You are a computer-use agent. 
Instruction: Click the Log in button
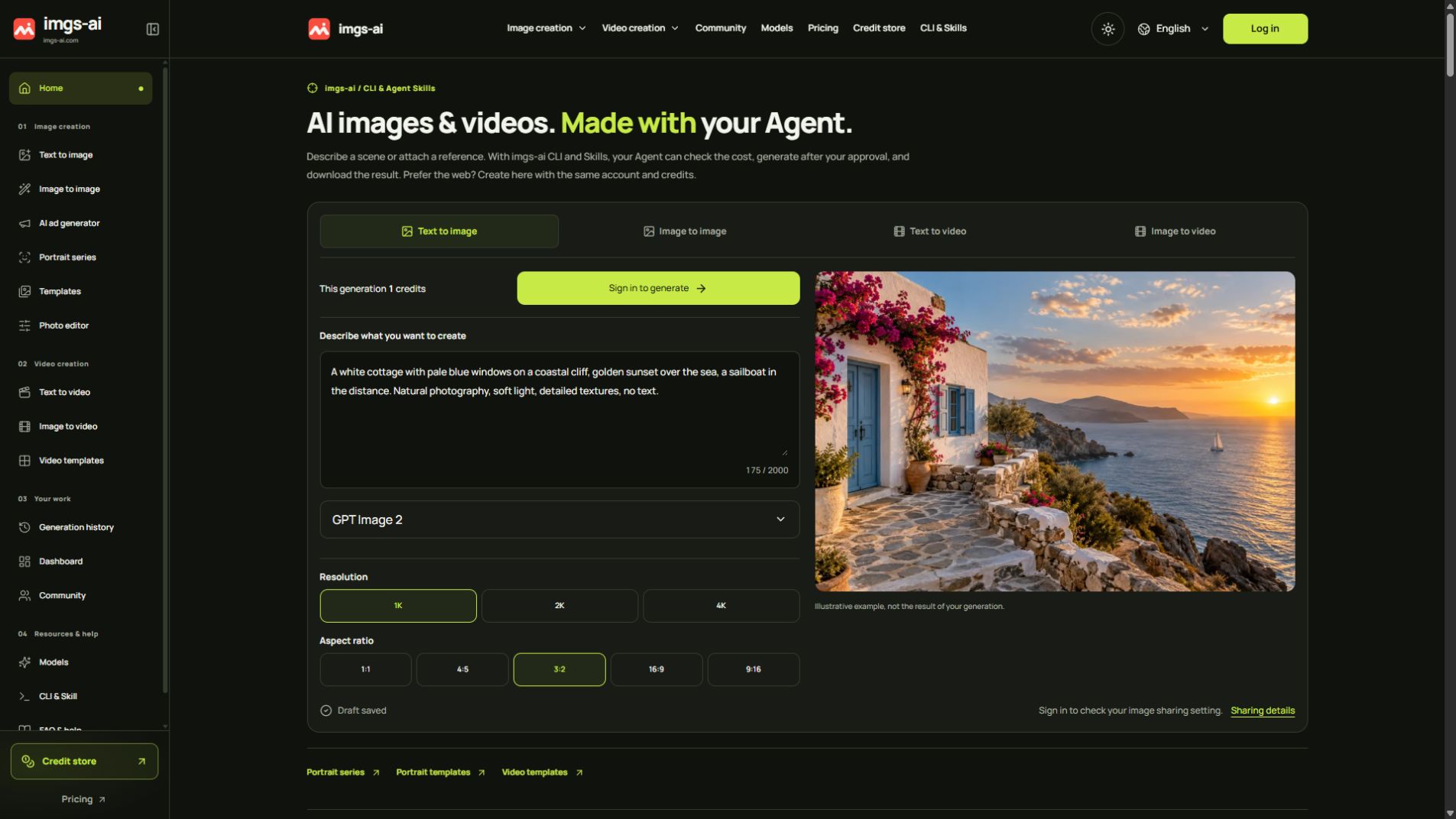pos(1265,29)
